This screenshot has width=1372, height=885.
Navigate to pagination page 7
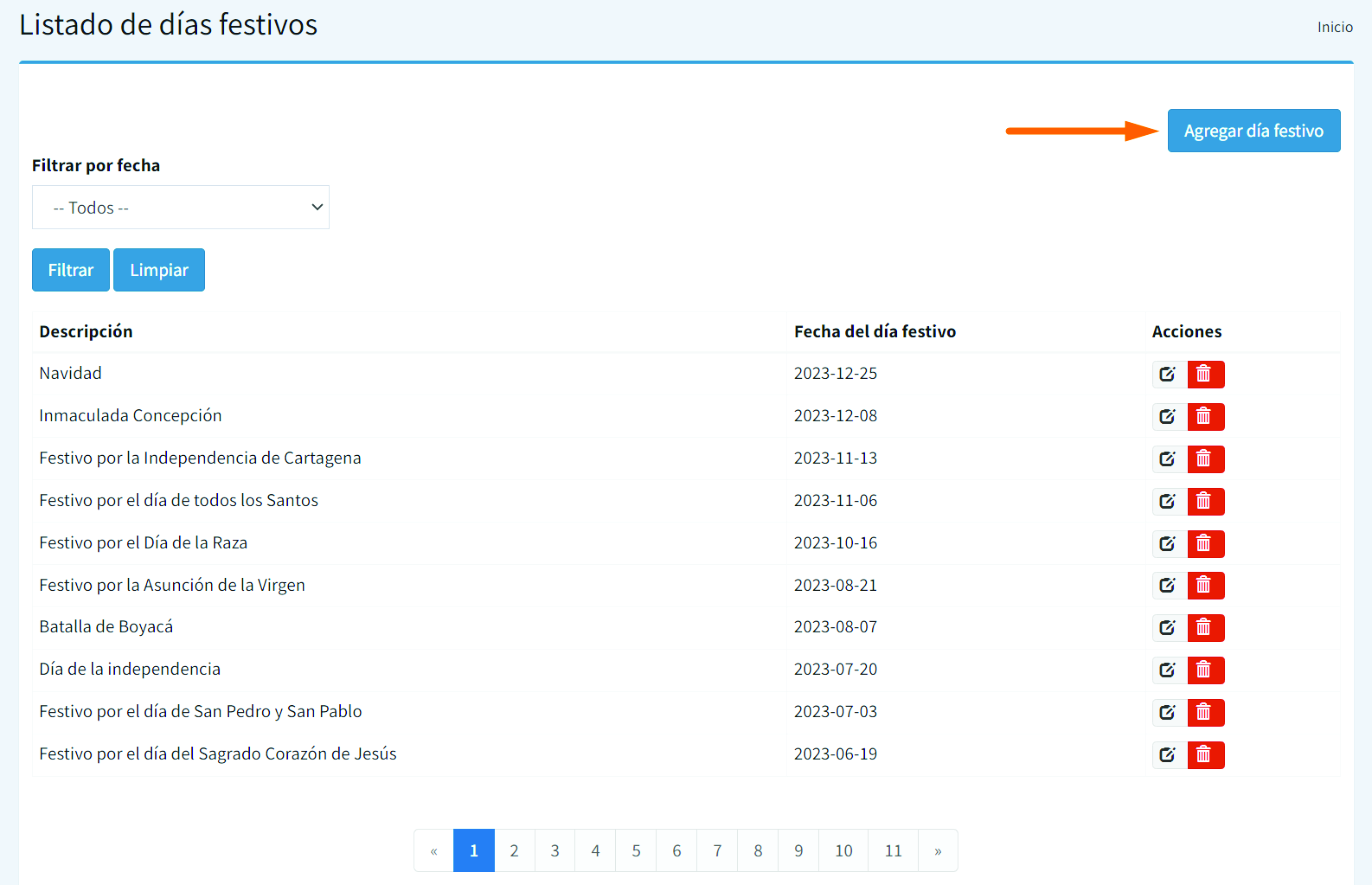pos(717,851)
